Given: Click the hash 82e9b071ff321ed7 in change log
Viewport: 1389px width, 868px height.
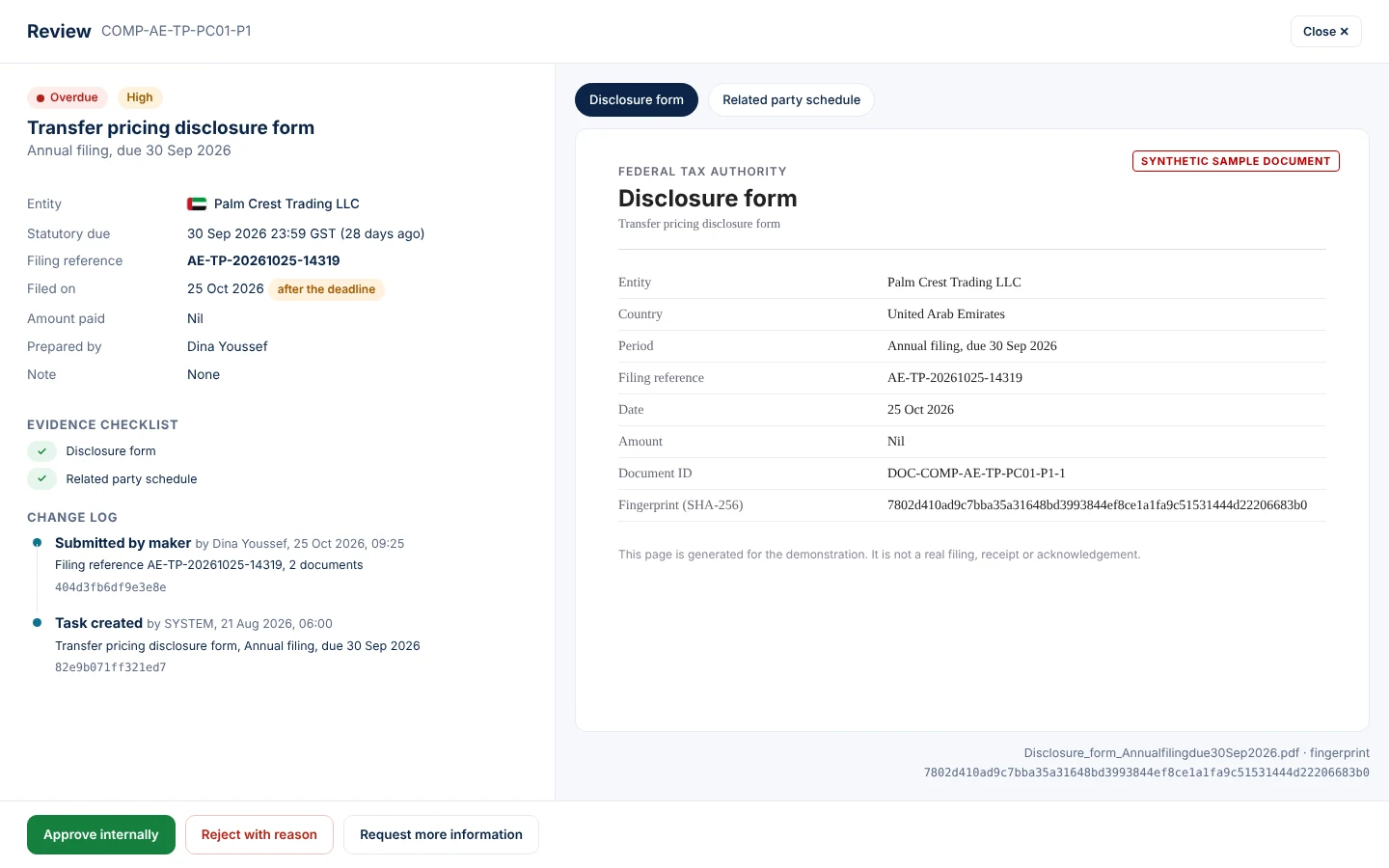Looking at the screenshot, I should click(111, 667).
